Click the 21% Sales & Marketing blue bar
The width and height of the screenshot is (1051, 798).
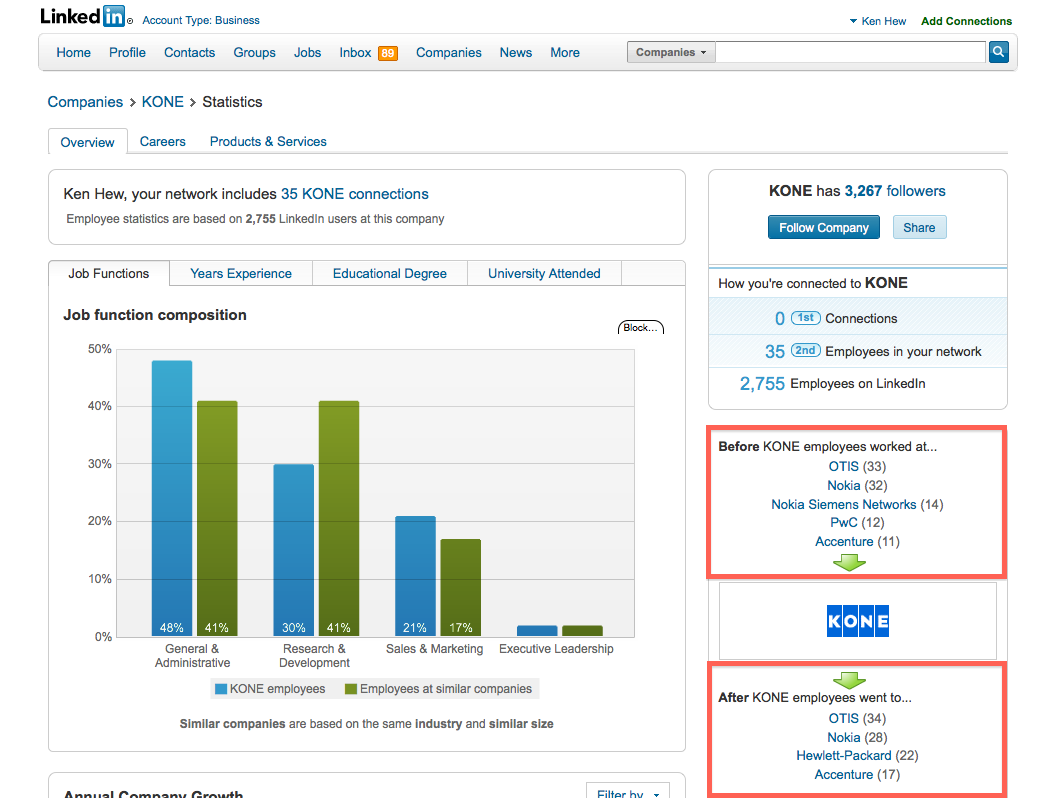(416, 576)
